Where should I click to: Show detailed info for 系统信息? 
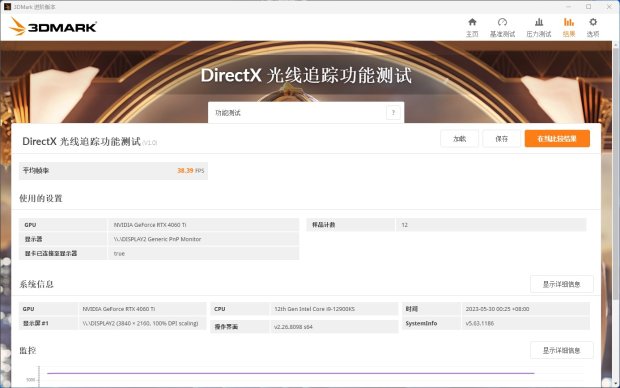[x=561, y=284]
